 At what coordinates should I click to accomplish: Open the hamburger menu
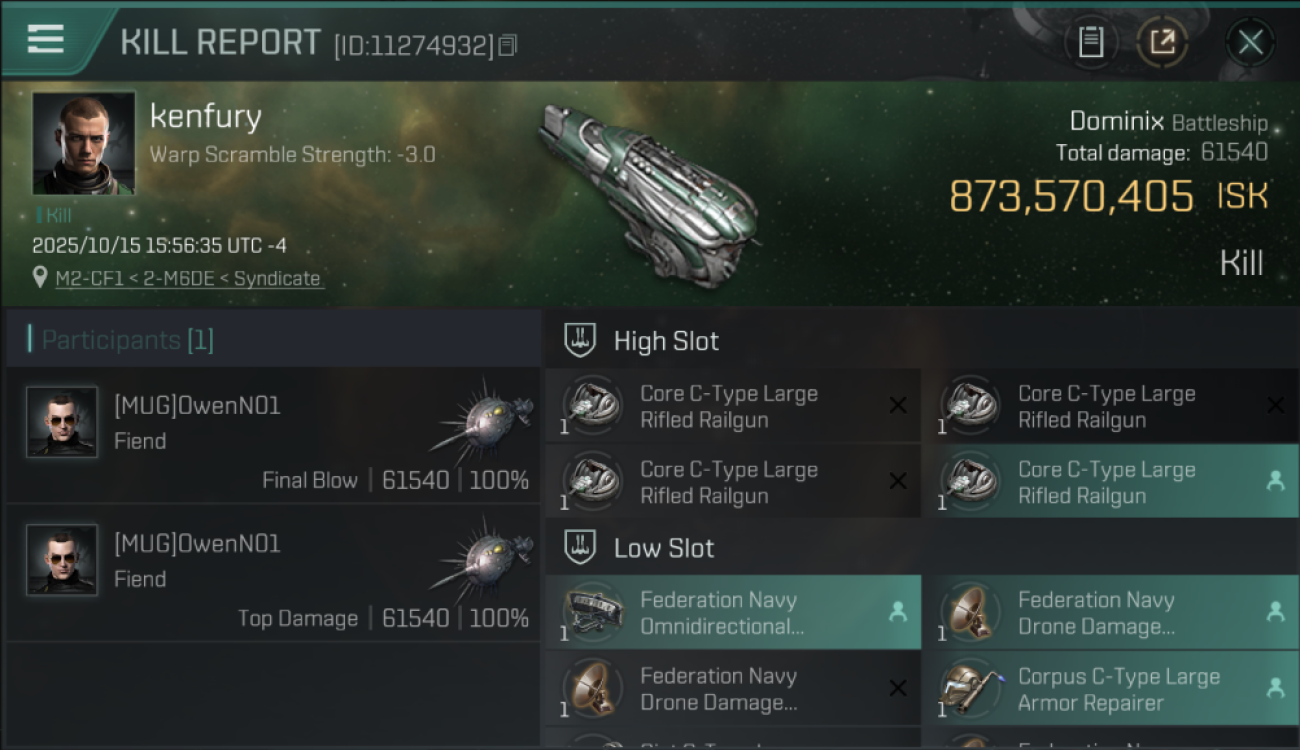46,39
